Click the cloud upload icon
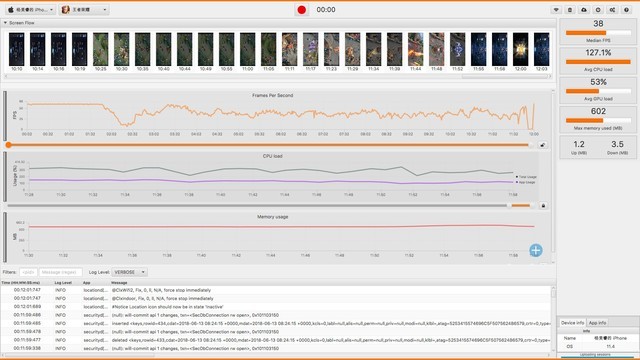The width and height of the screenshot is (640, 360). [584, 10]
